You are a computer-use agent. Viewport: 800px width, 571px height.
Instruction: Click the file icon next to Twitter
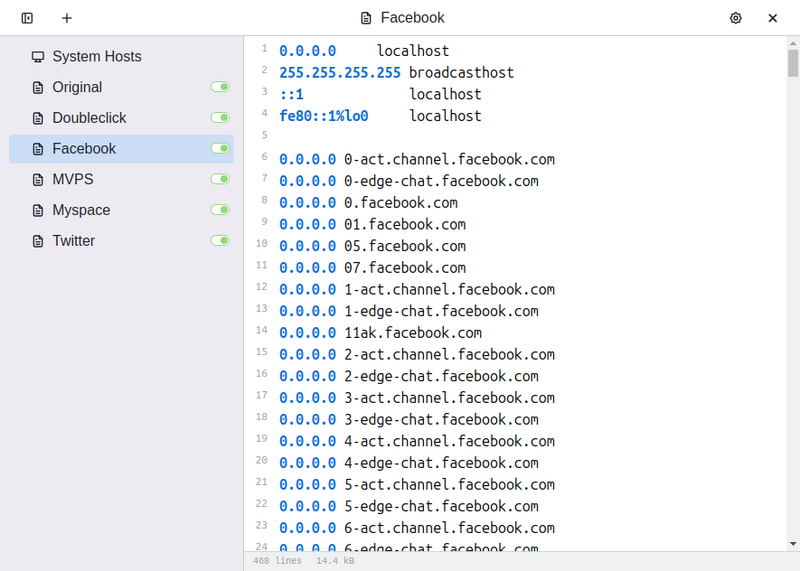pyautogui.click(x=38, y=241)
